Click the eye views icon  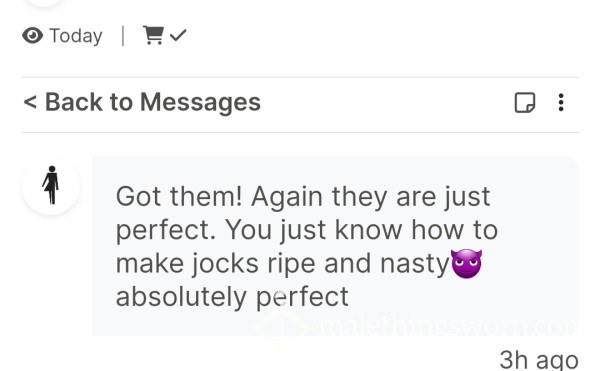coord(33,36)
